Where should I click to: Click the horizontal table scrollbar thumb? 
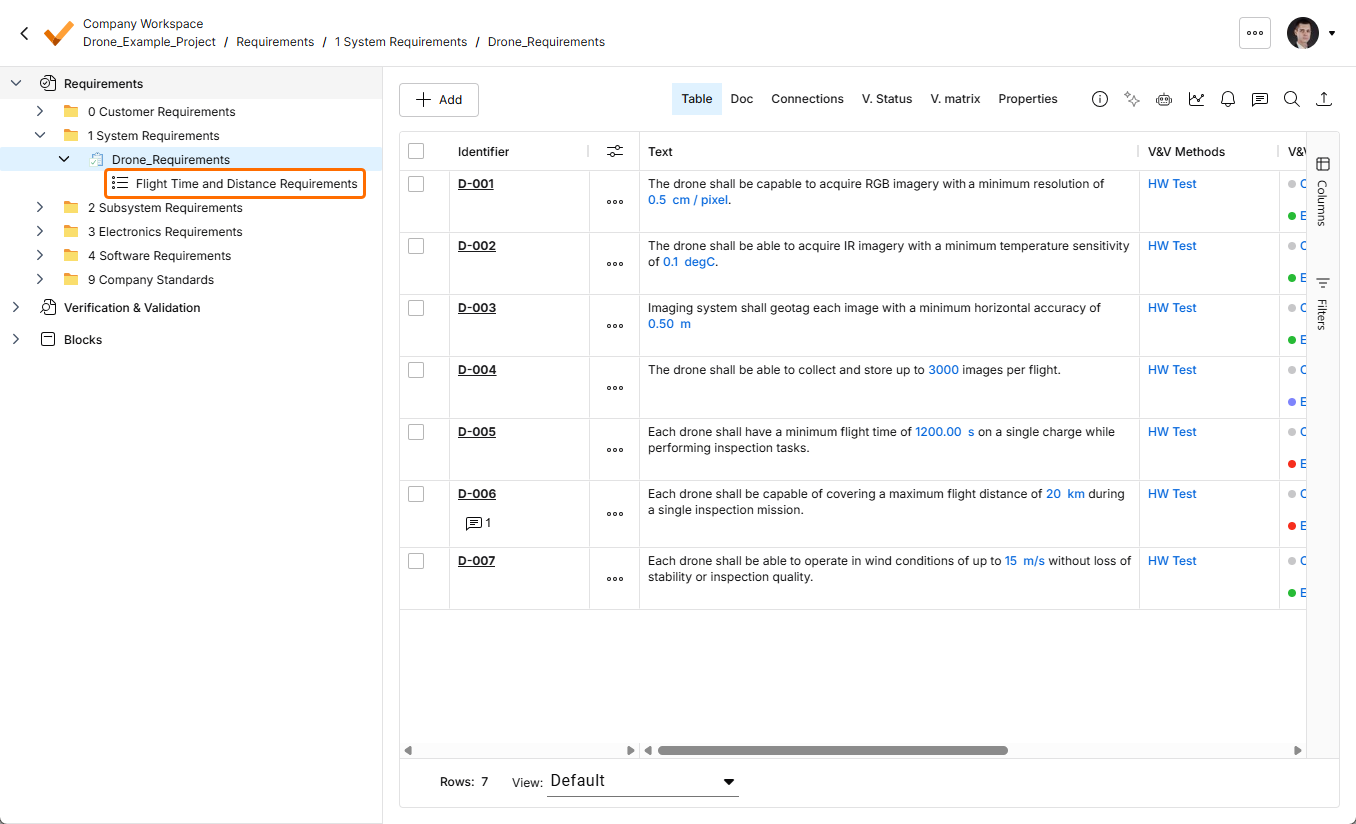tap(832, 750)
